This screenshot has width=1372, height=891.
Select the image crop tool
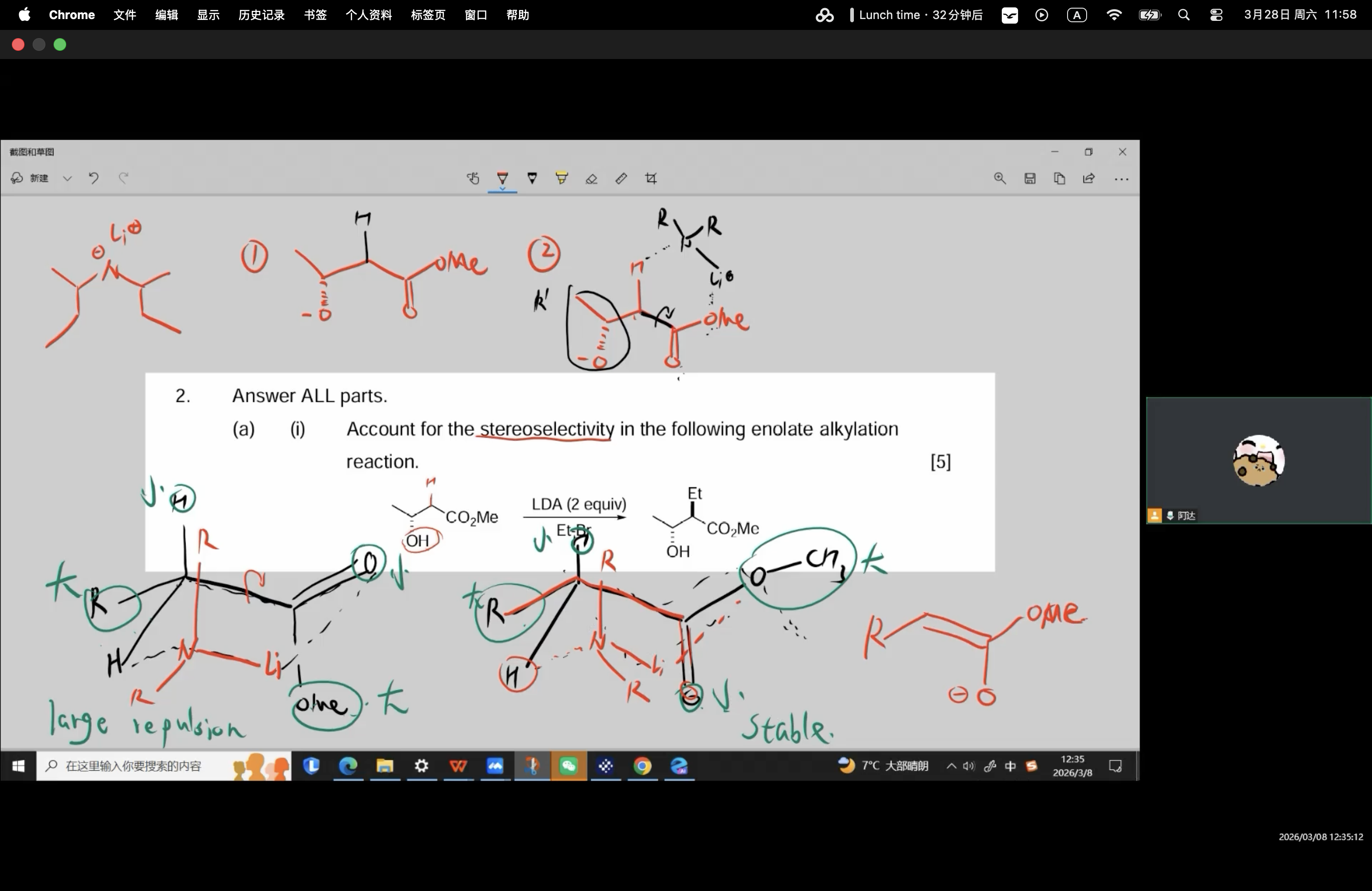click(x=651, y=178)
